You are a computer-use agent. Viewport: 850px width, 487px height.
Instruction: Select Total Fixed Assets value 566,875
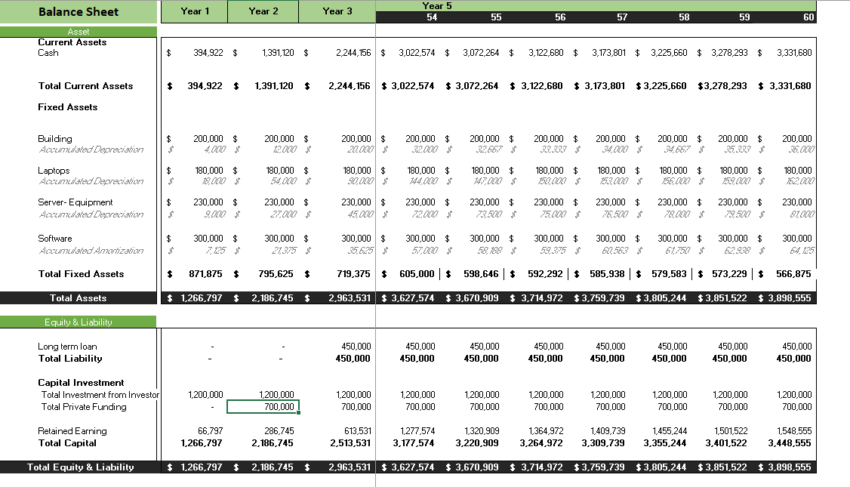point(794,274)
